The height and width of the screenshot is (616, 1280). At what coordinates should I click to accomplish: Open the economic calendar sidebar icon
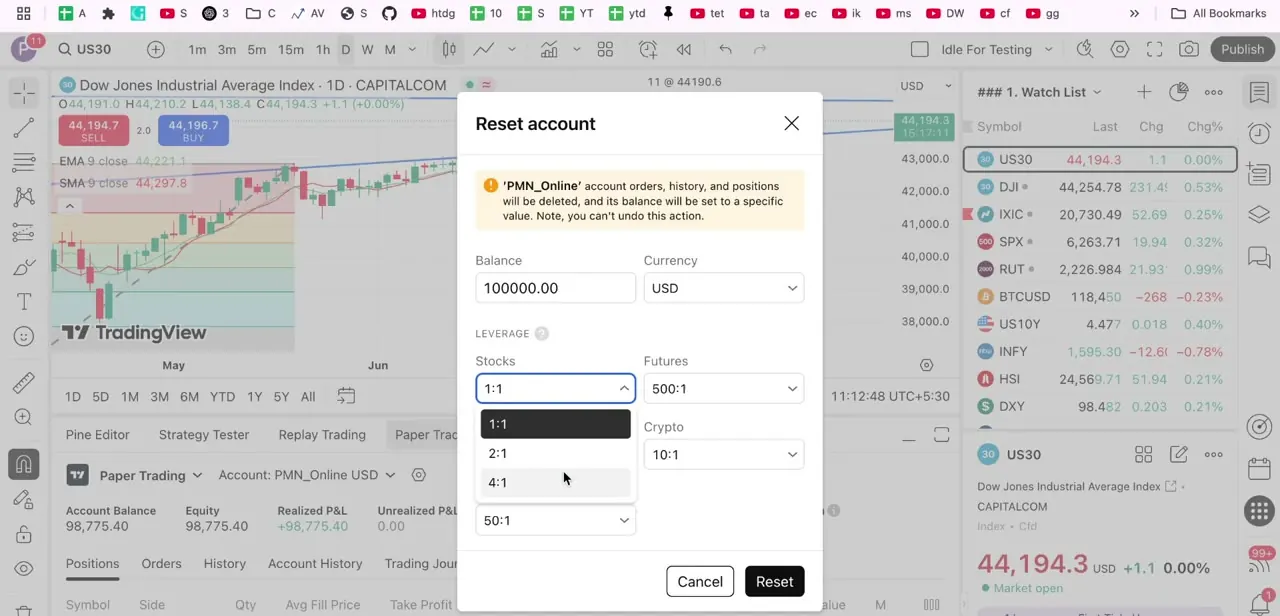pos(1259,469)
